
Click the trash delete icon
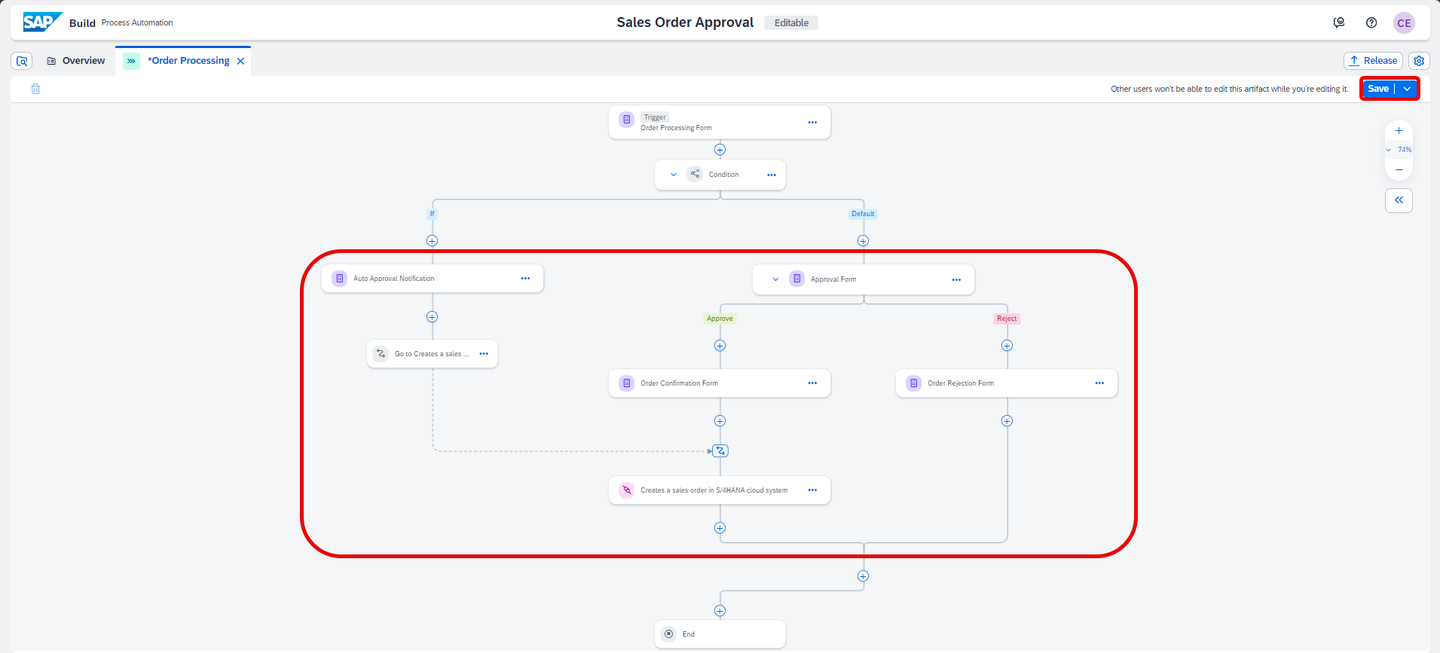click(35, 89)
